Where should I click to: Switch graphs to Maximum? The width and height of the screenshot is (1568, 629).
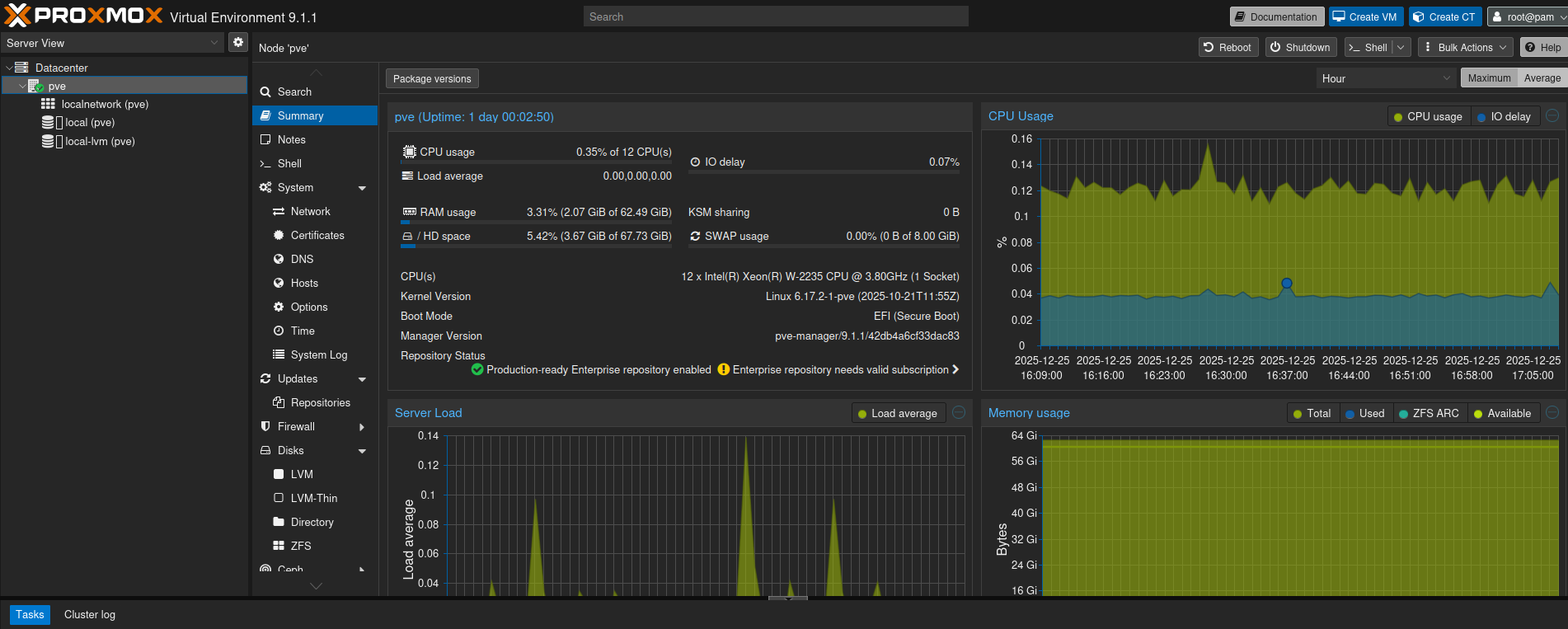tap(1489, 77)
